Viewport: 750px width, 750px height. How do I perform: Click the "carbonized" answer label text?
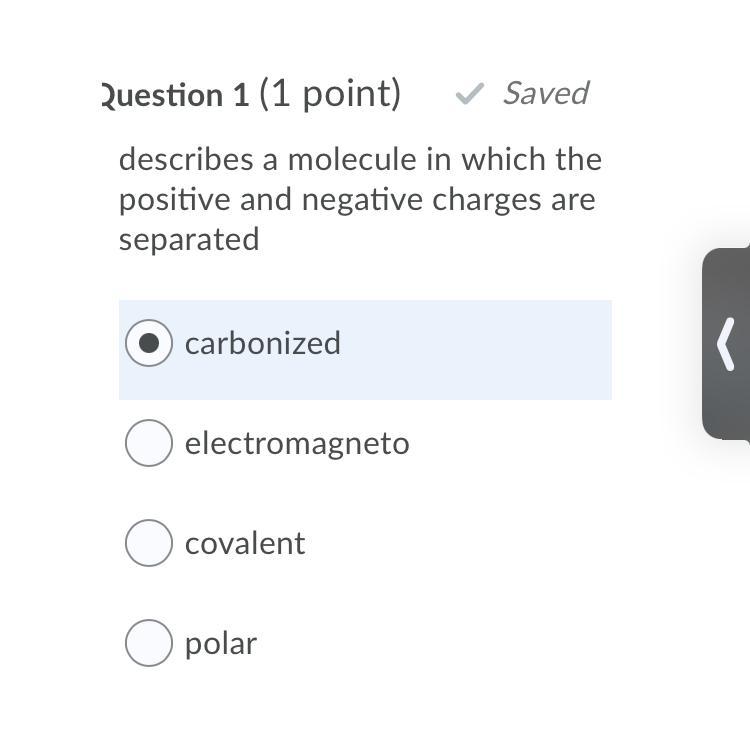(x=263, y=343)
